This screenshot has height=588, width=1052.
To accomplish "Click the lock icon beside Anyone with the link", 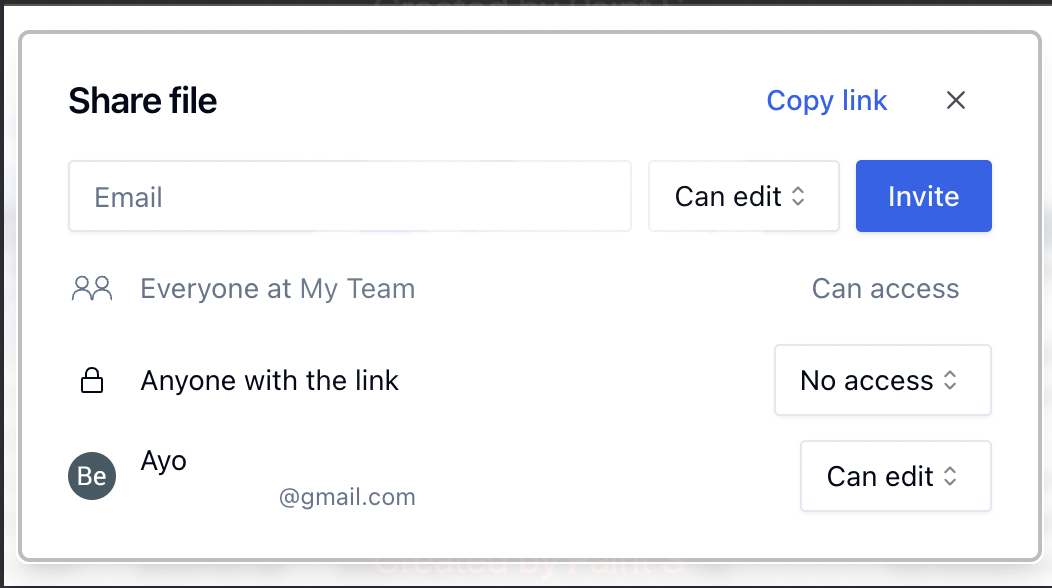I will 92,380.
